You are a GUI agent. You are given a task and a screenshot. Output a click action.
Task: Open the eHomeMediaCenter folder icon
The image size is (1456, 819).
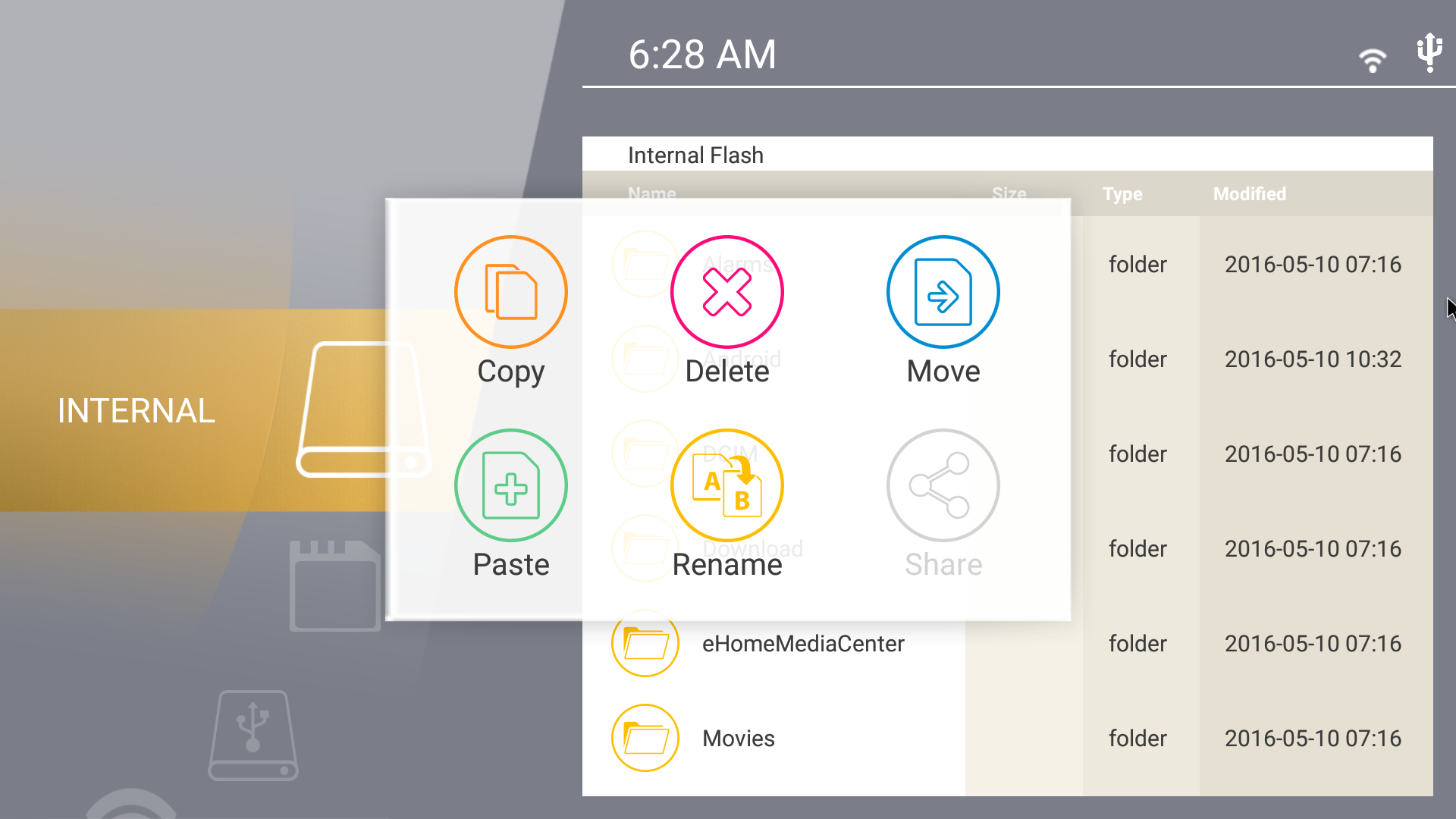pyautogui.click(x=645, y=643)
